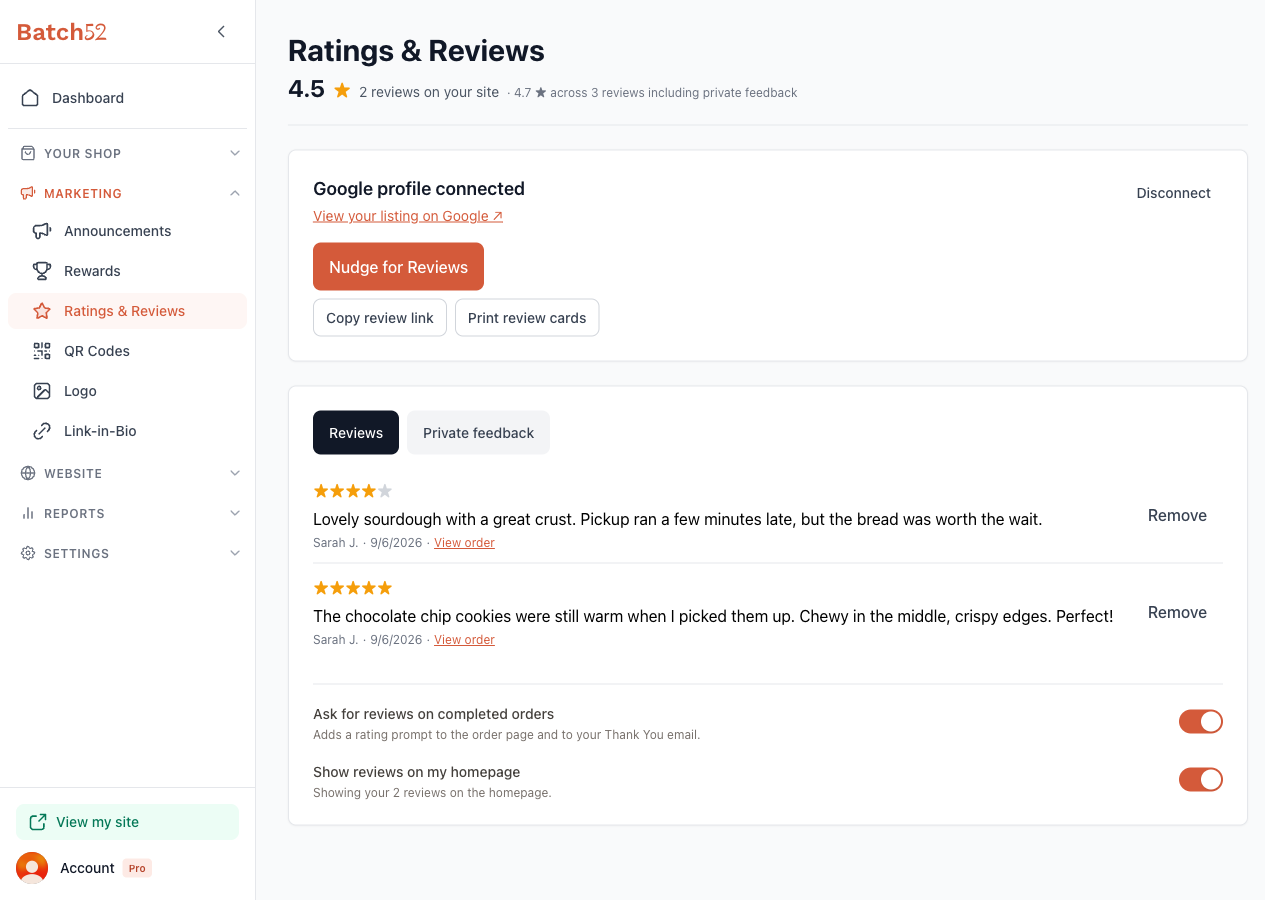
Task: Collapse the sidebar with the chevron arrow
Action: coord(221,32)
